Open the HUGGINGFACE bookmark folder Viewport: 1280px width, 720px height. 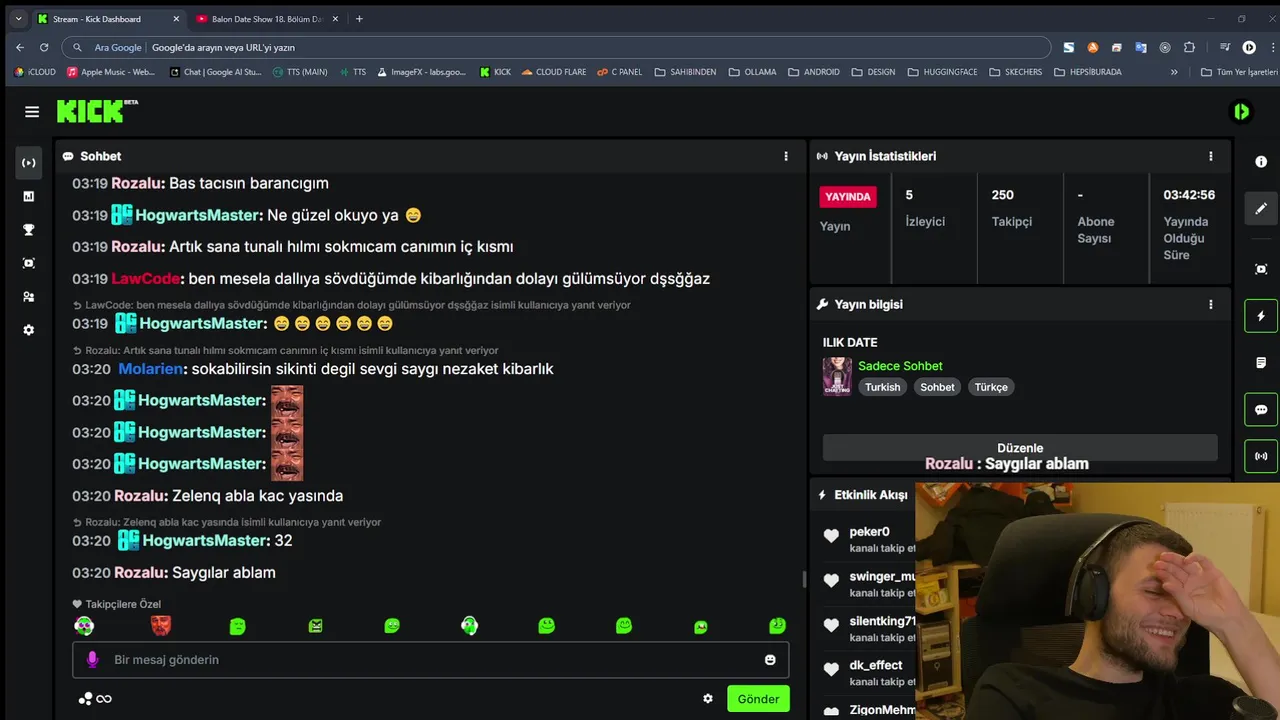(944, 72)
